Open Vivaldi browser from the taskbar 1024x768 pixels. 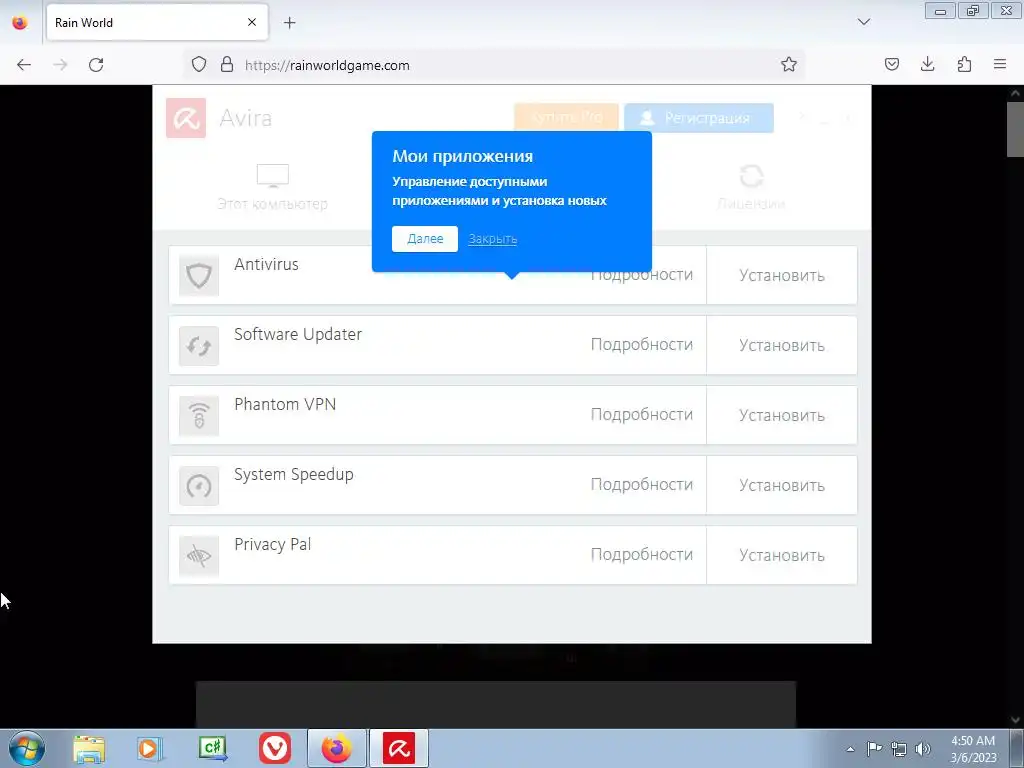tap(275, 748)
